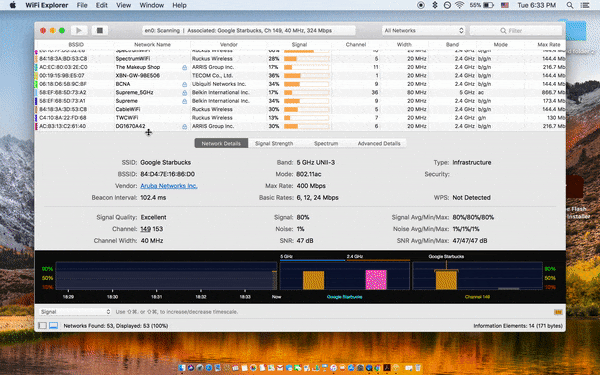The width and height of the screenshot is (600, 375).
Task: Switch to the Network Details tab
Action: pyautogui.click(x=221, y=143)
